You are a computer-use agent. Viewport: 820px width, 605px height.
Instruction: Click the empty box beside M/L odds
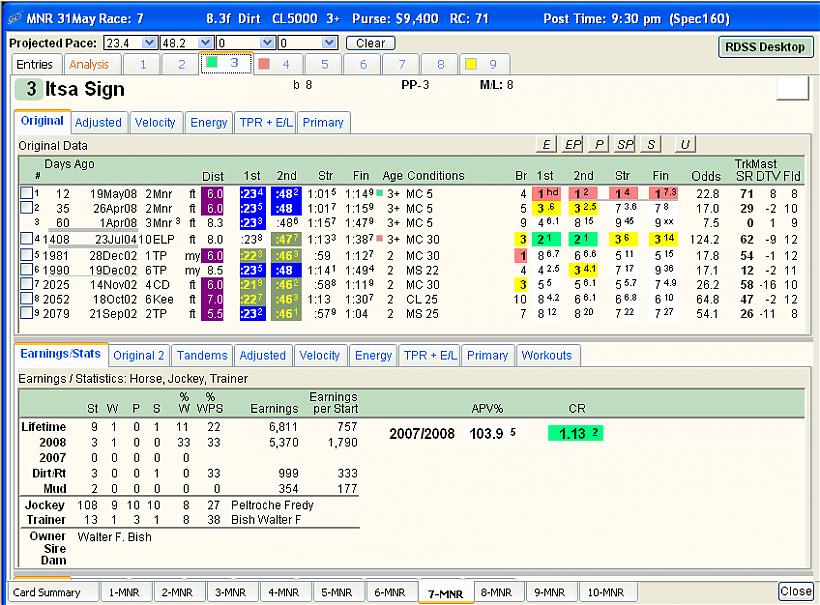793,87
